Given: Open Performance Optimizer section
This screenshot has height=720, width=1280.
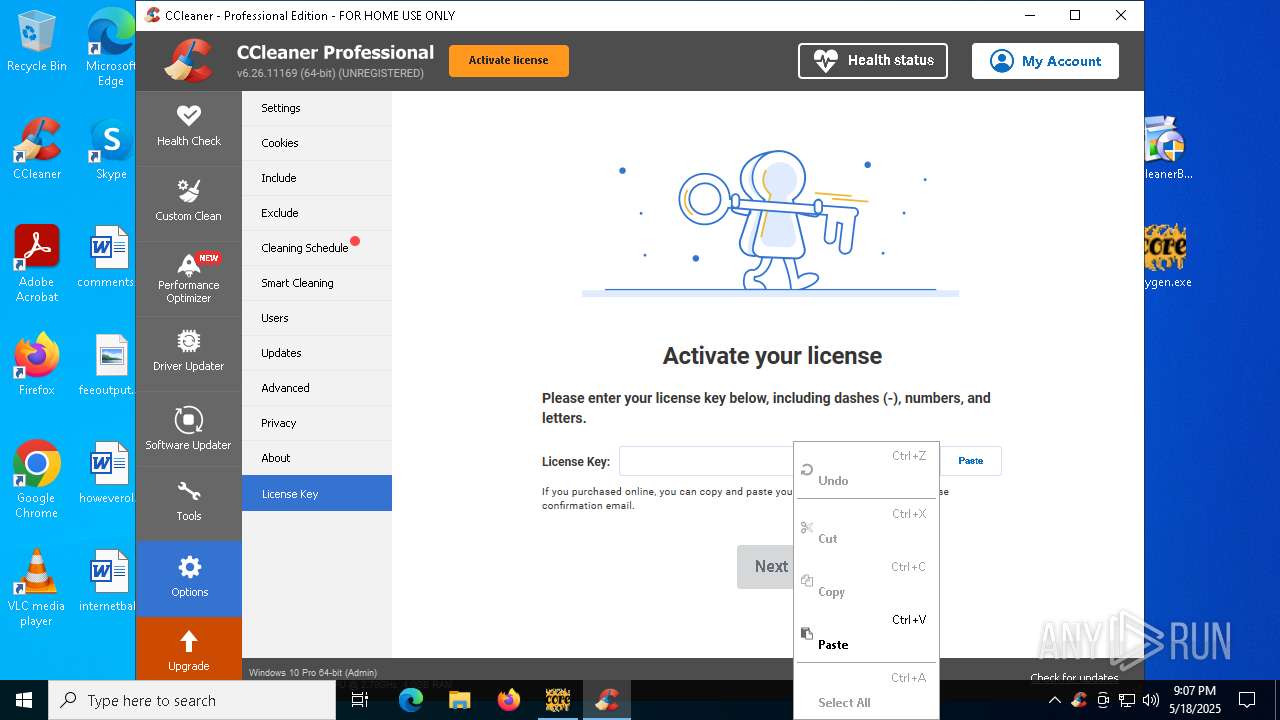Looking at the screenshot, I should pyautogui.click(x=188, y=278).
